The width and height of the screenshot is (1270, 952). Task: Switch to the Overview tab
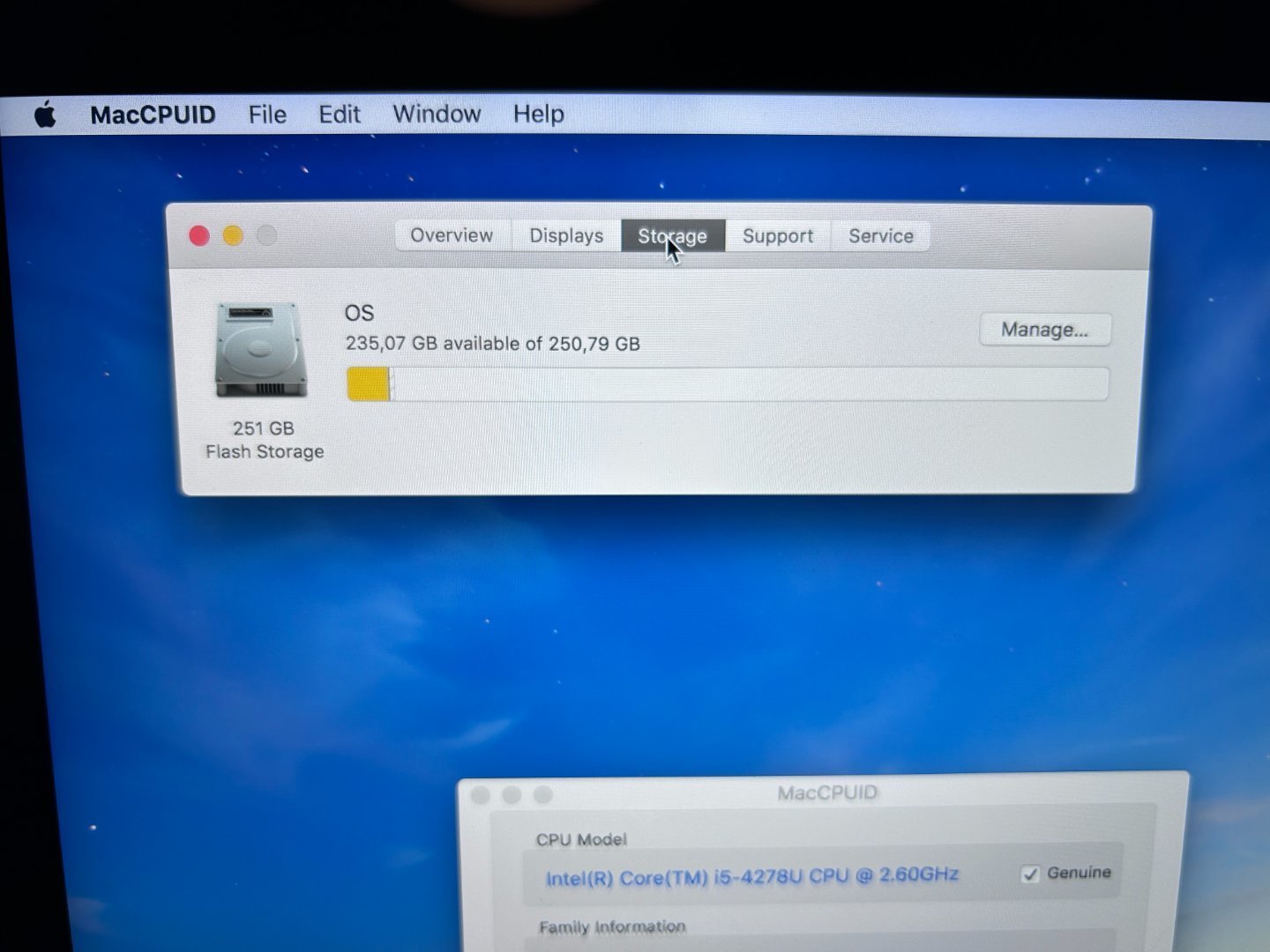(452, 235)
